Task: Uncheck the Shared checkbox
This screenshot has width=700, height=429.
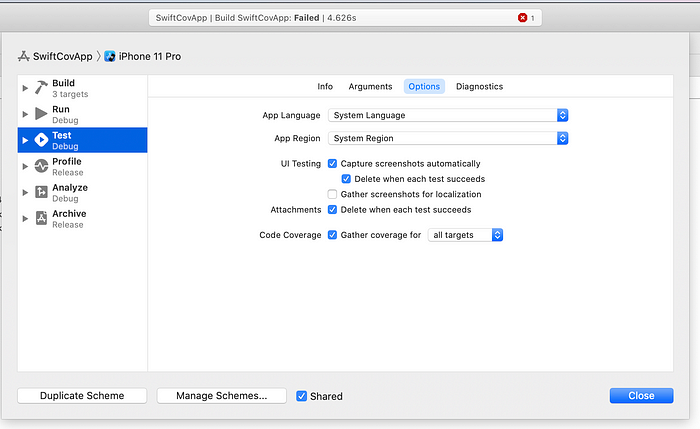Action: [301, 396]
